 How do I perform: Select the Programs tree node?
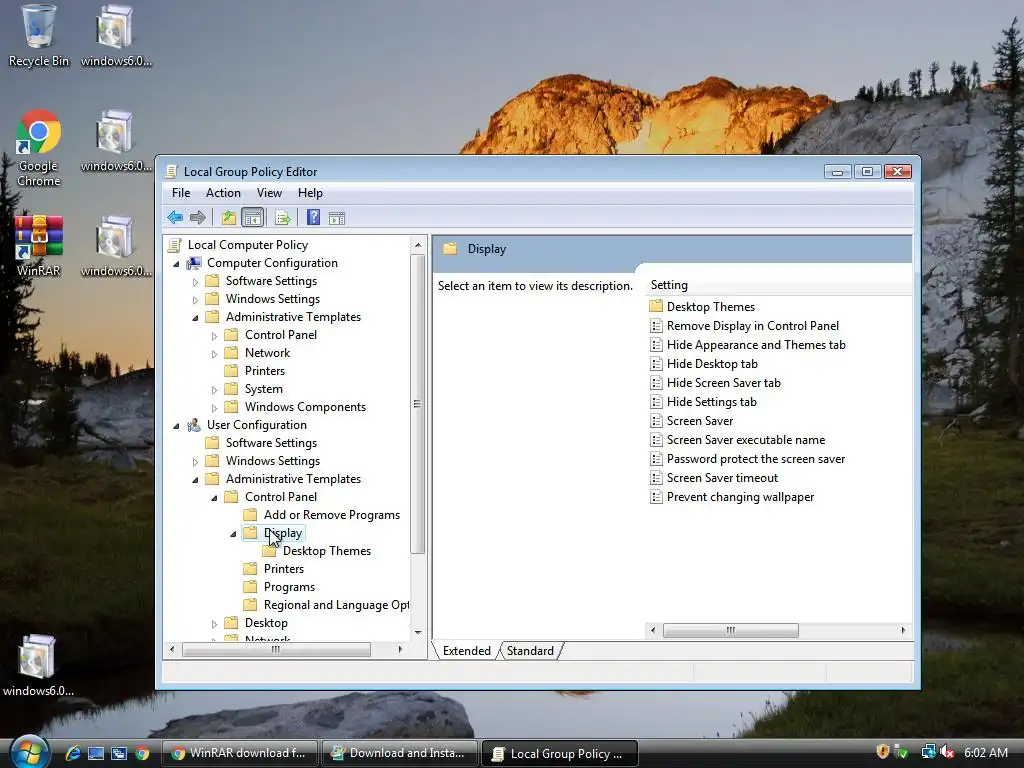click(289, 587)
